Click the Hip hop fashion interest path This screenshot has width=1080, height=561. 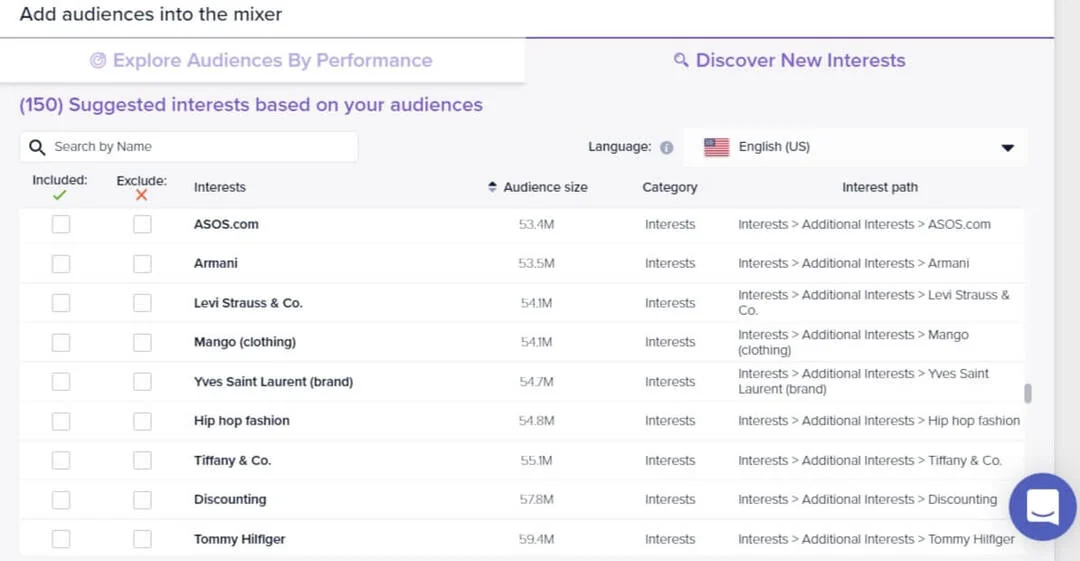879,420
